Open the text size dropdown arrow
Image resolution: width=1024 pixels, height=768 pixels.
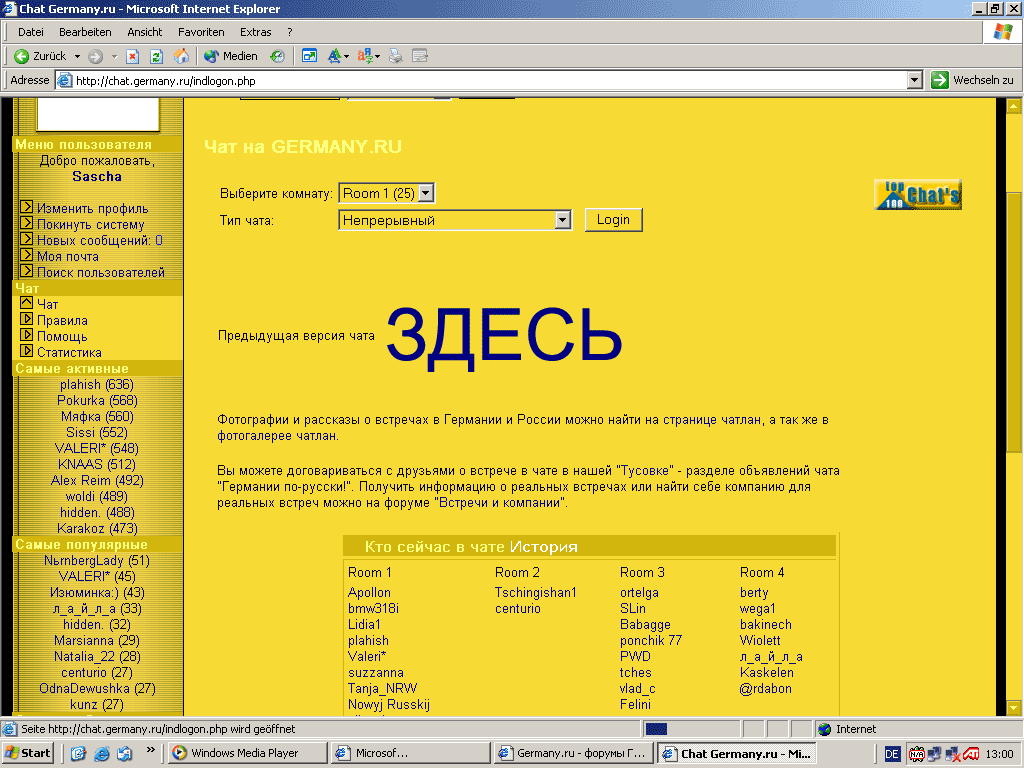[346, 57]
